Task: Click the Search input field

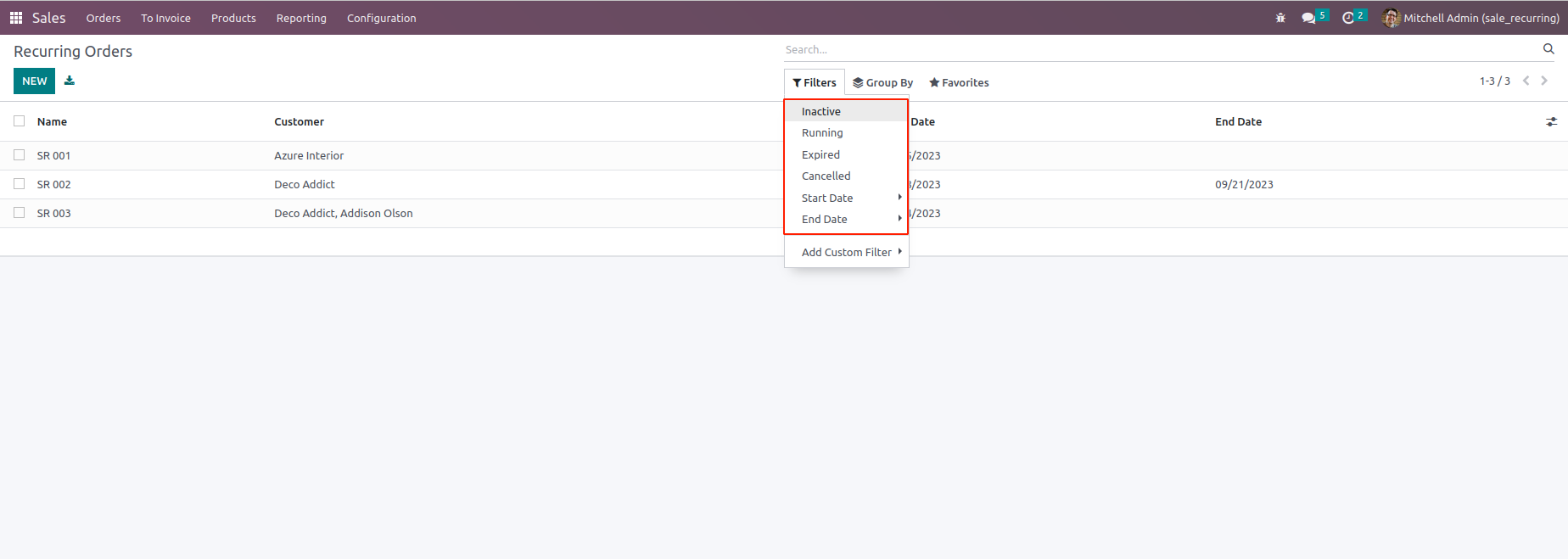Action: [1161, 49]
